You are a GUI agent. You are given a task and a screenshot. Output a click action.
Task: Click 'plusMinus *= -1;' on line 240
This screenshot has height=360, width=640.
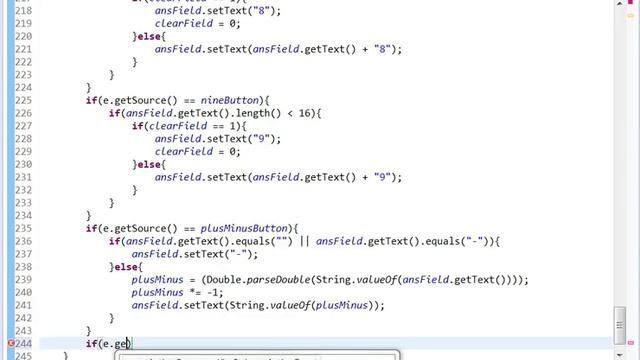click(x=177, y=293)
